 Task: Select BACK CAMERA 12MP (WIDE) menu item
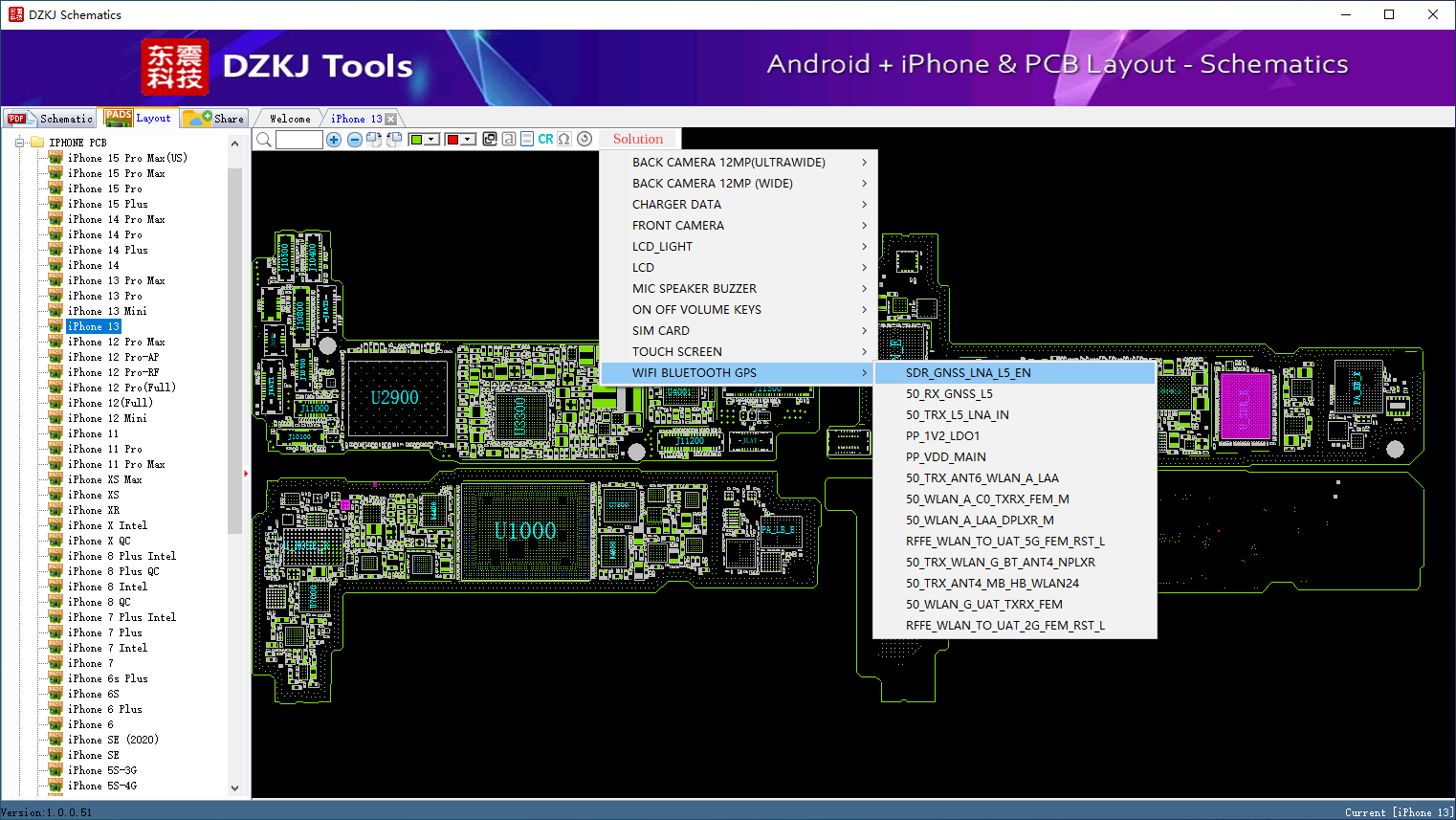(x=737, y=184)
